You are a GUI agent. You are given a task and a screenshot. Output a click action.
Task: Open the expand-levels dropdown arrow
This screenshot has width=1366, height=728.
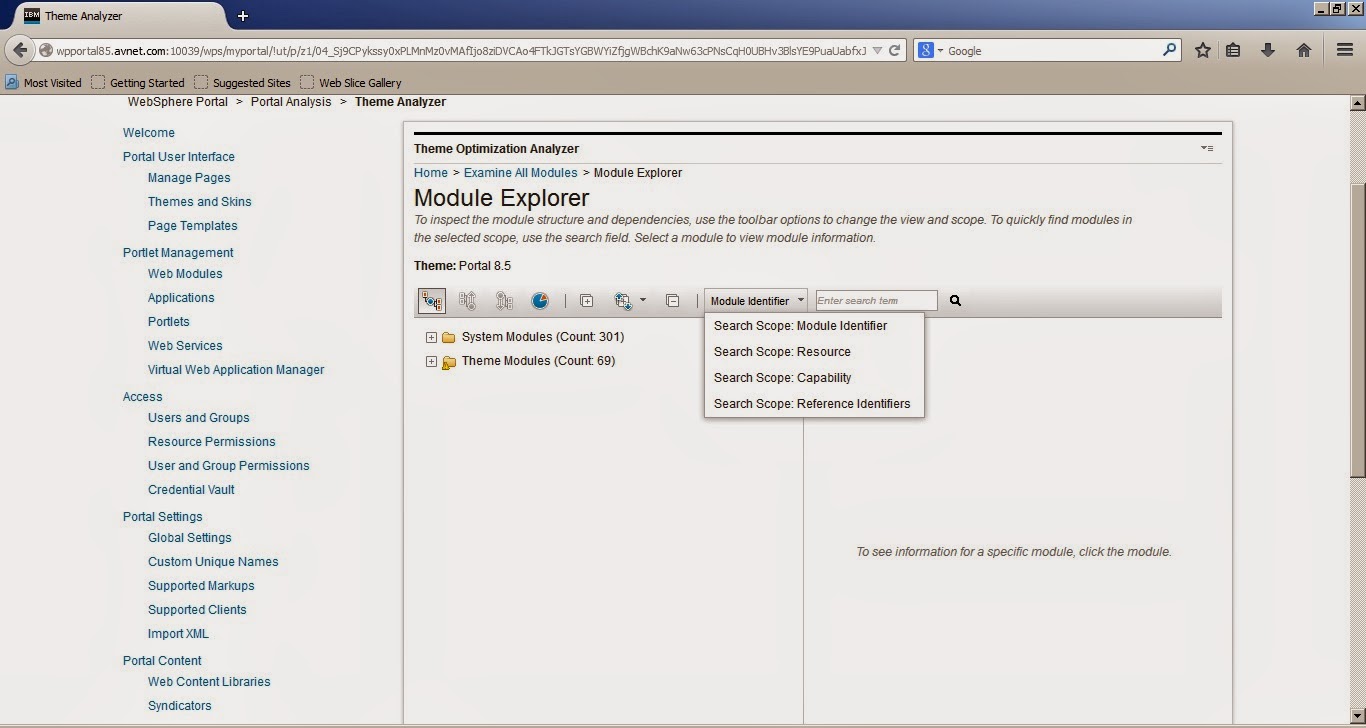[642, 300]
